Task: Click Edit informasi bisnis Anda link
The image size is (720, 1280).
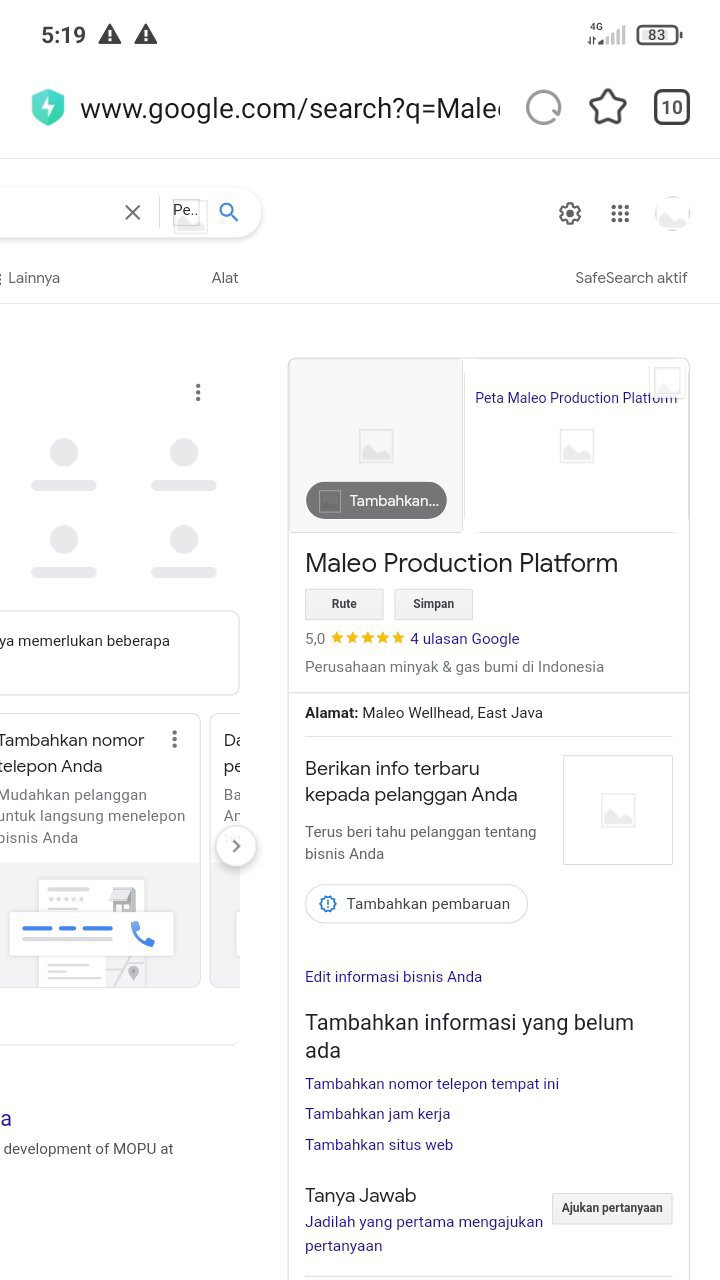Action: tap(393, 977)
